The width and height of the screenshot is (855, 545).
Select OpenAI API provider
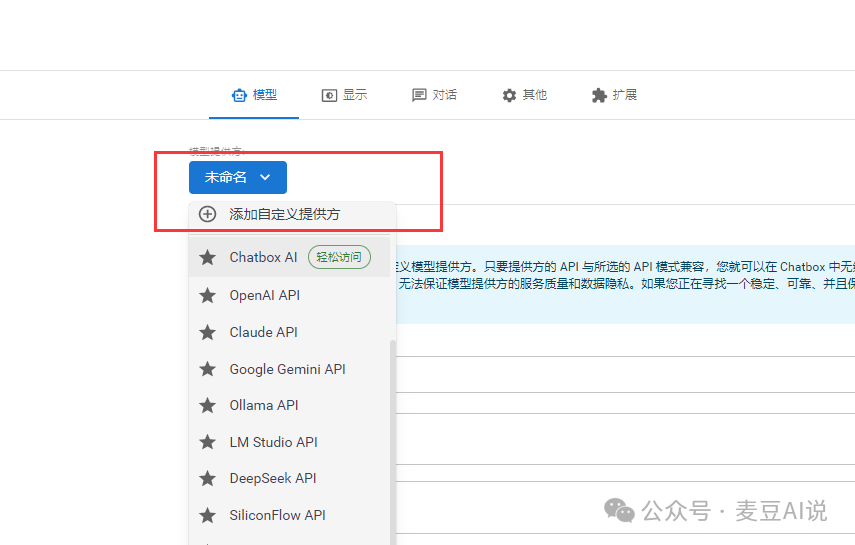pyautogui.click(x=290, y=295)
